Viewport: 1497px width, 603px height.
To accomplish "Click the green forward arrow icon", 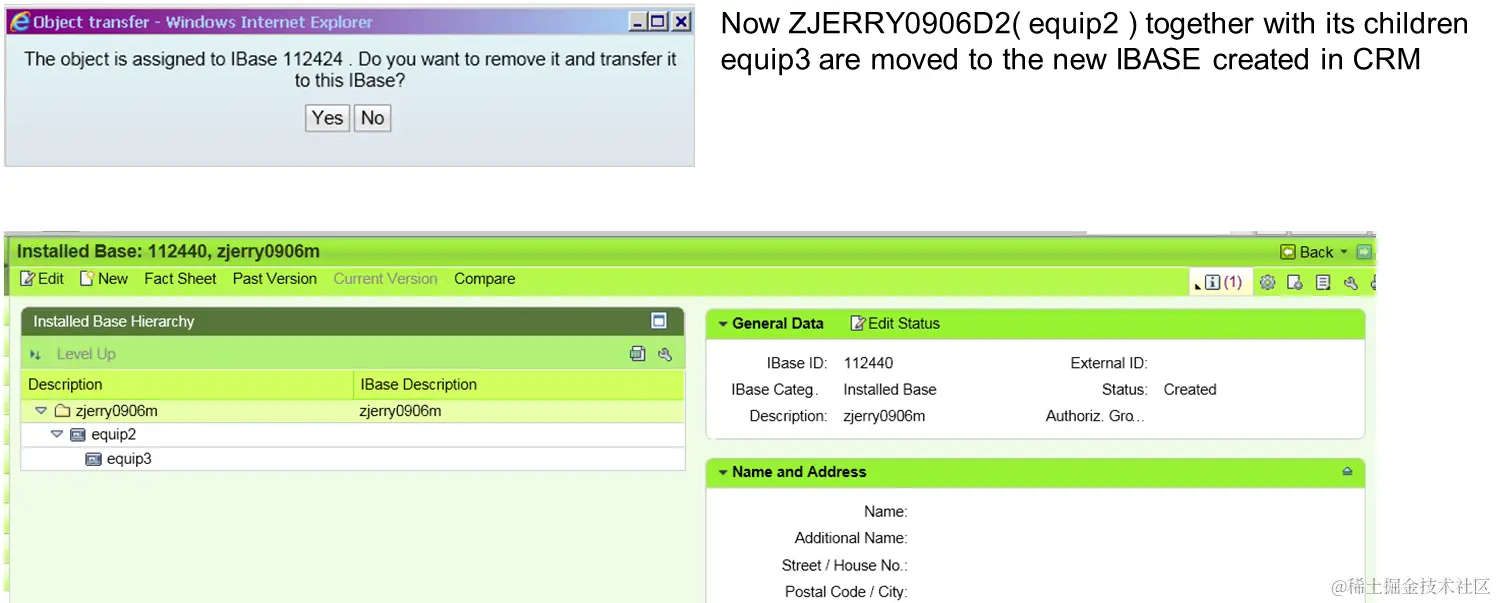I will coord(1364,252).
